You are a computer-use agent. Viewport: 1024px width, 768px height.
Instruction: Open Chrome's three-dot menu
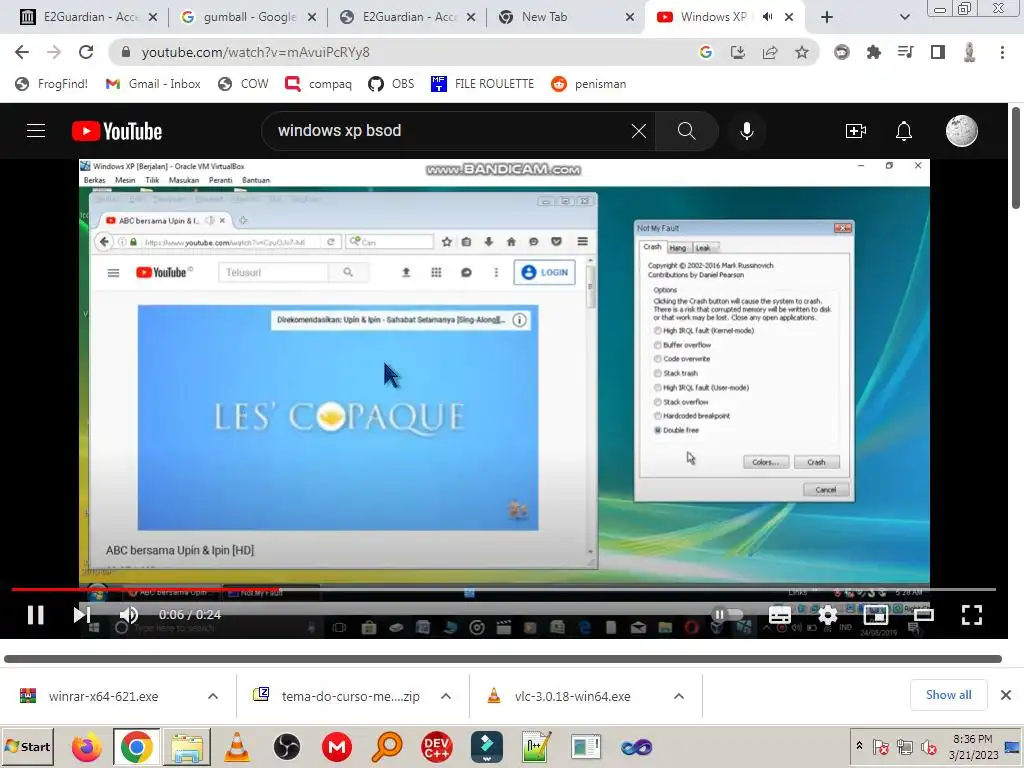(x=1002, y=52)
